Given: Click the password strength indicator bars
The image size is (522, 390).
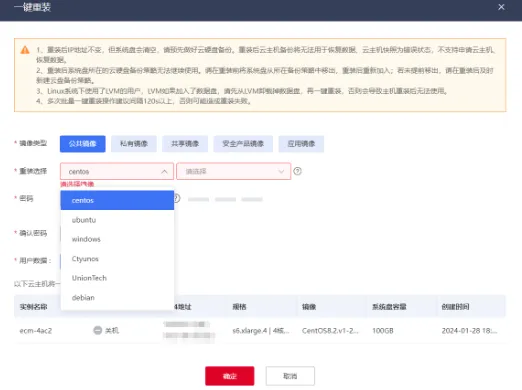Looking at the screenshot, I should coord(225,199).
